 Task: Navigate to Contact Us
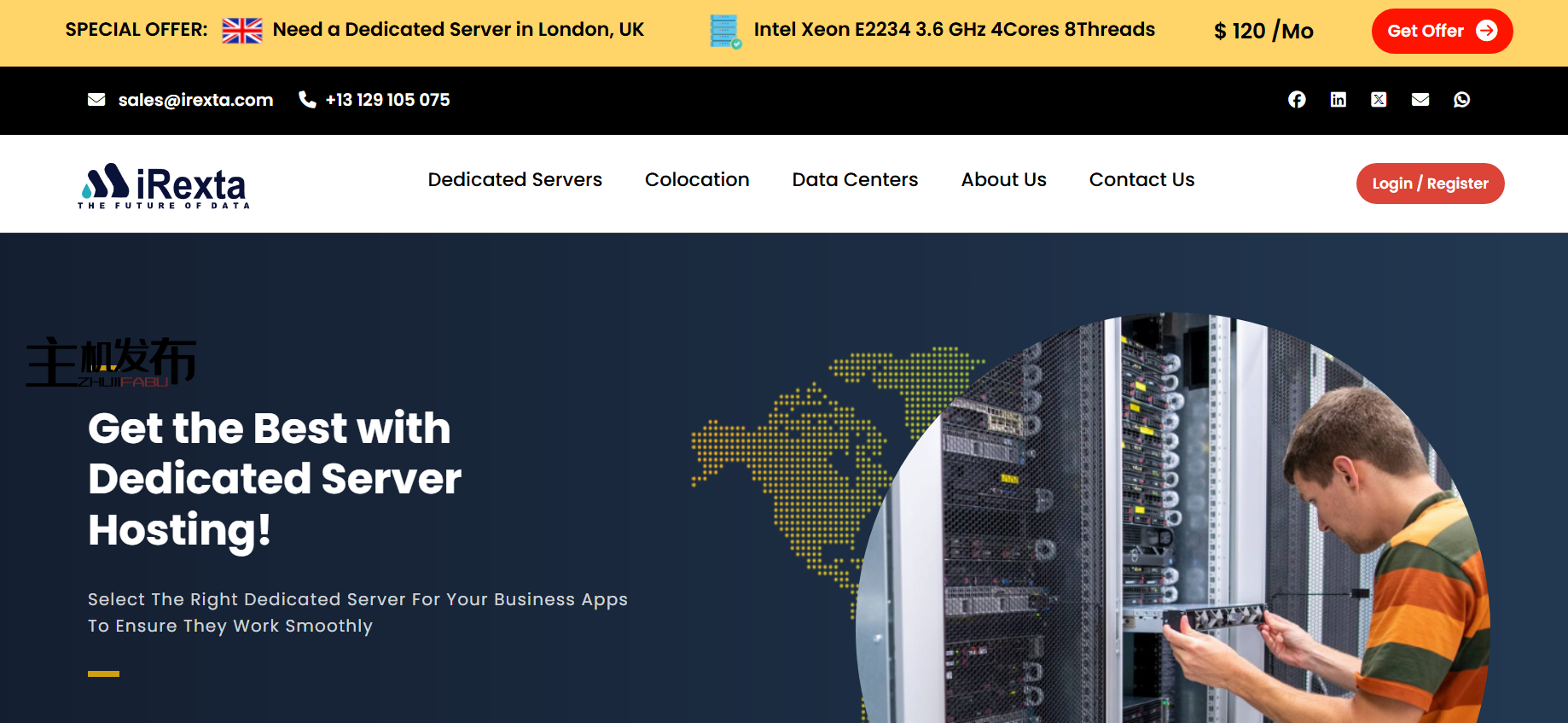1141,180
